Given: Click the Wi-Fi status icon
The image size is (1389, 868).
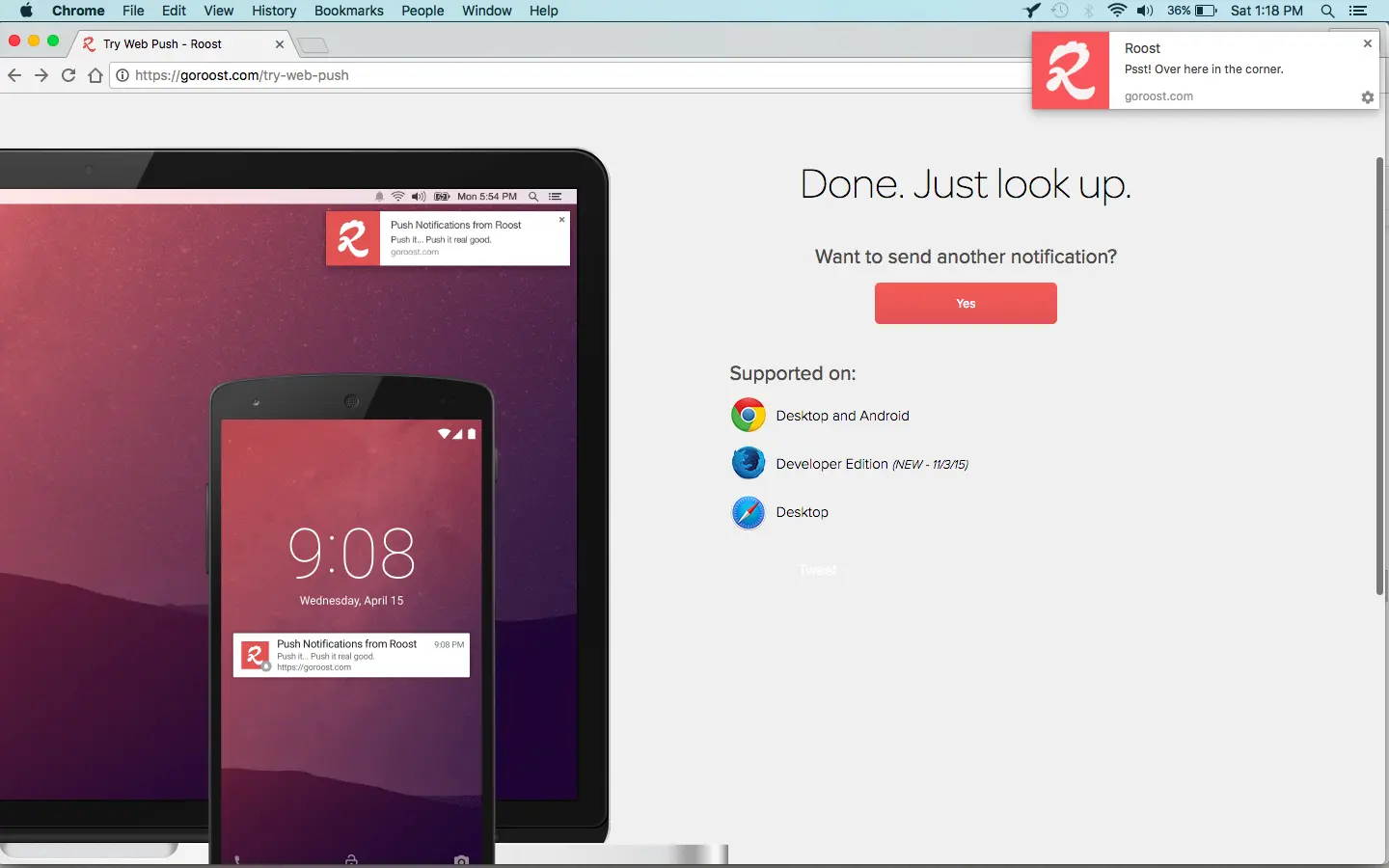Looking at the screenshot, I should tap(1117, 11).
